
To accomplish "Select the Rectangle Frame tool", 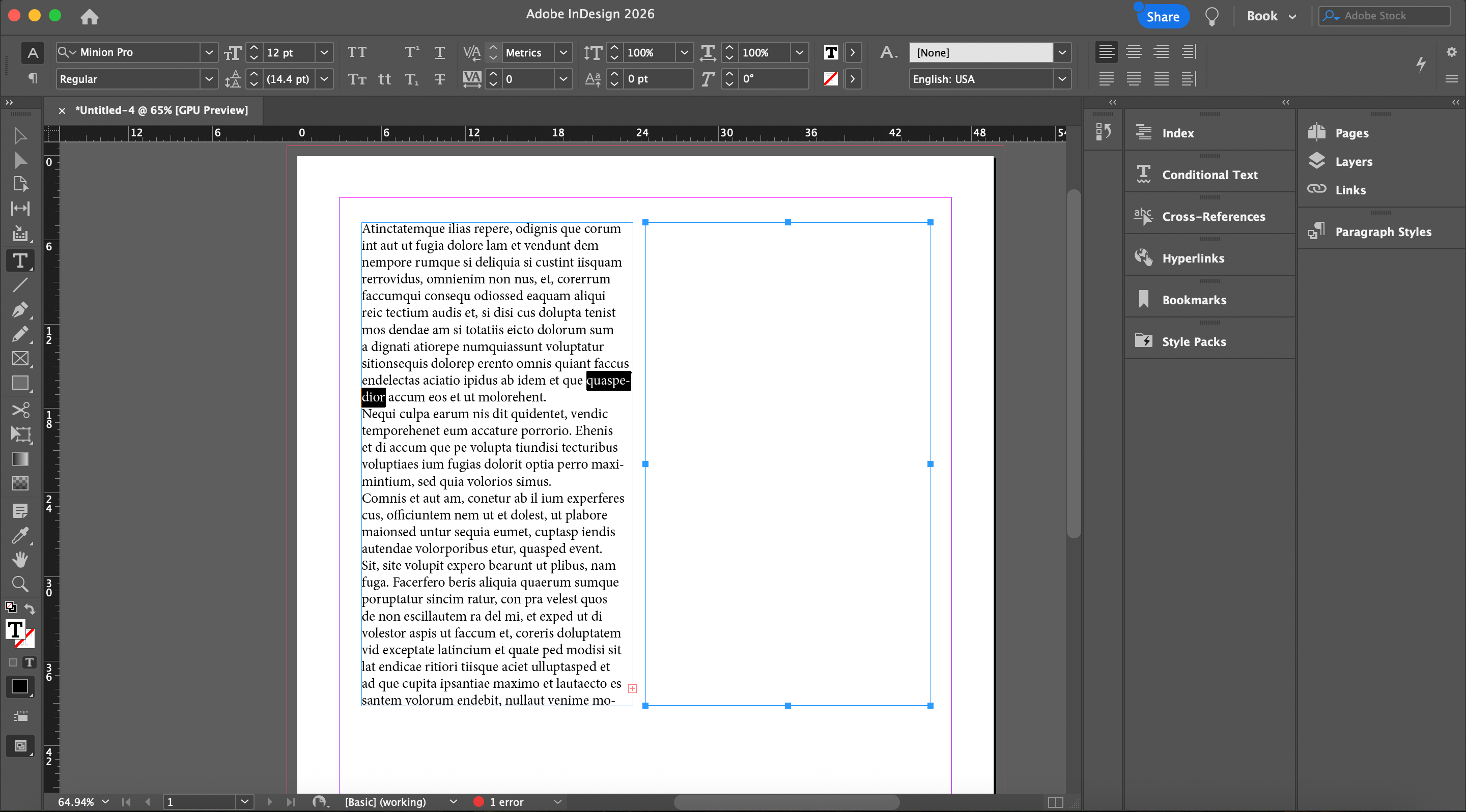I will 19,358.
